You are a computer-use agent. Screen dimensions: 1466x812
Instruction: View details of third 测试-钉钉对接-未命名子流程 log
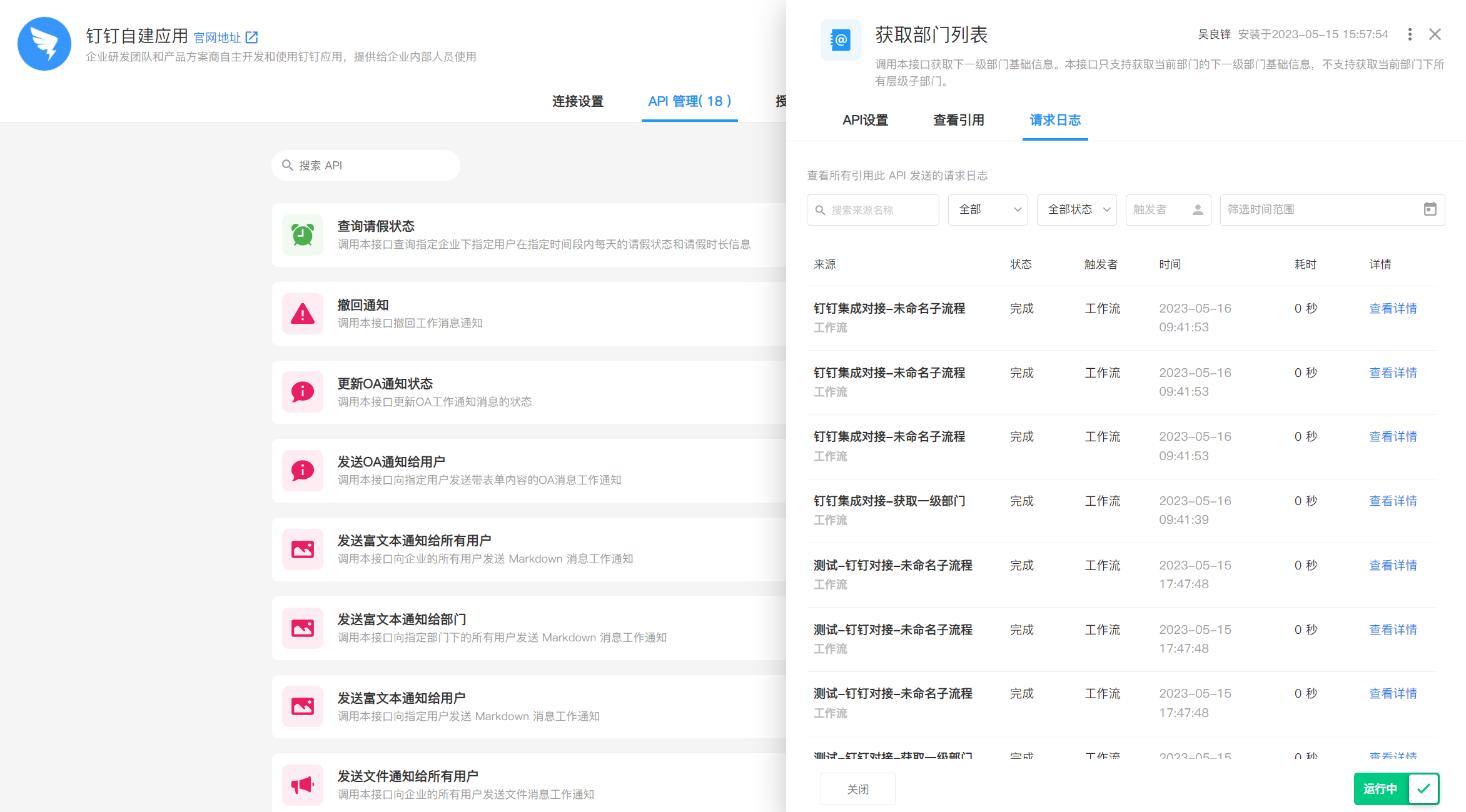(1393, 693)
